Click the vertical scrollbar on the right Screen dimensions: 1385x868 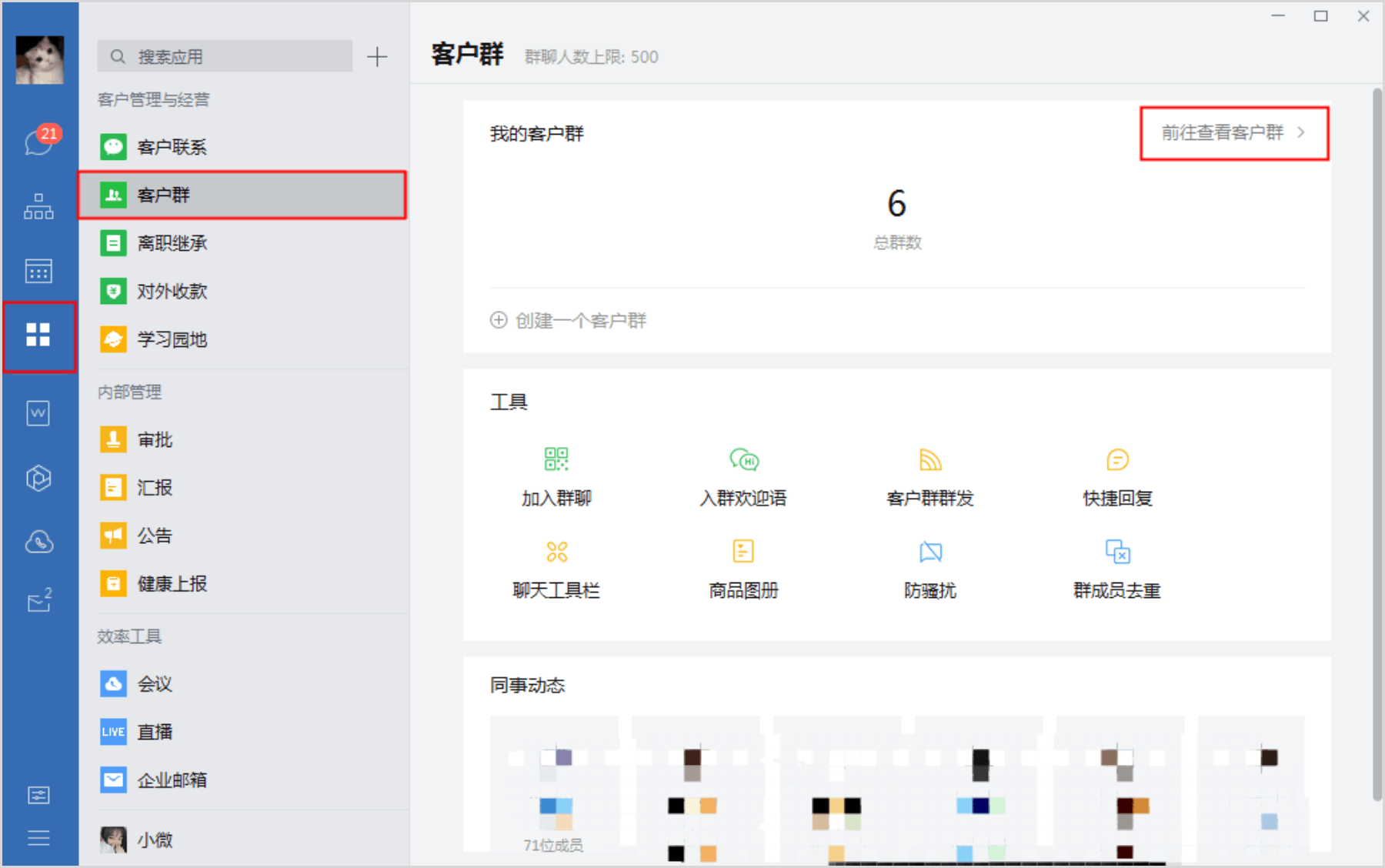1377,446
